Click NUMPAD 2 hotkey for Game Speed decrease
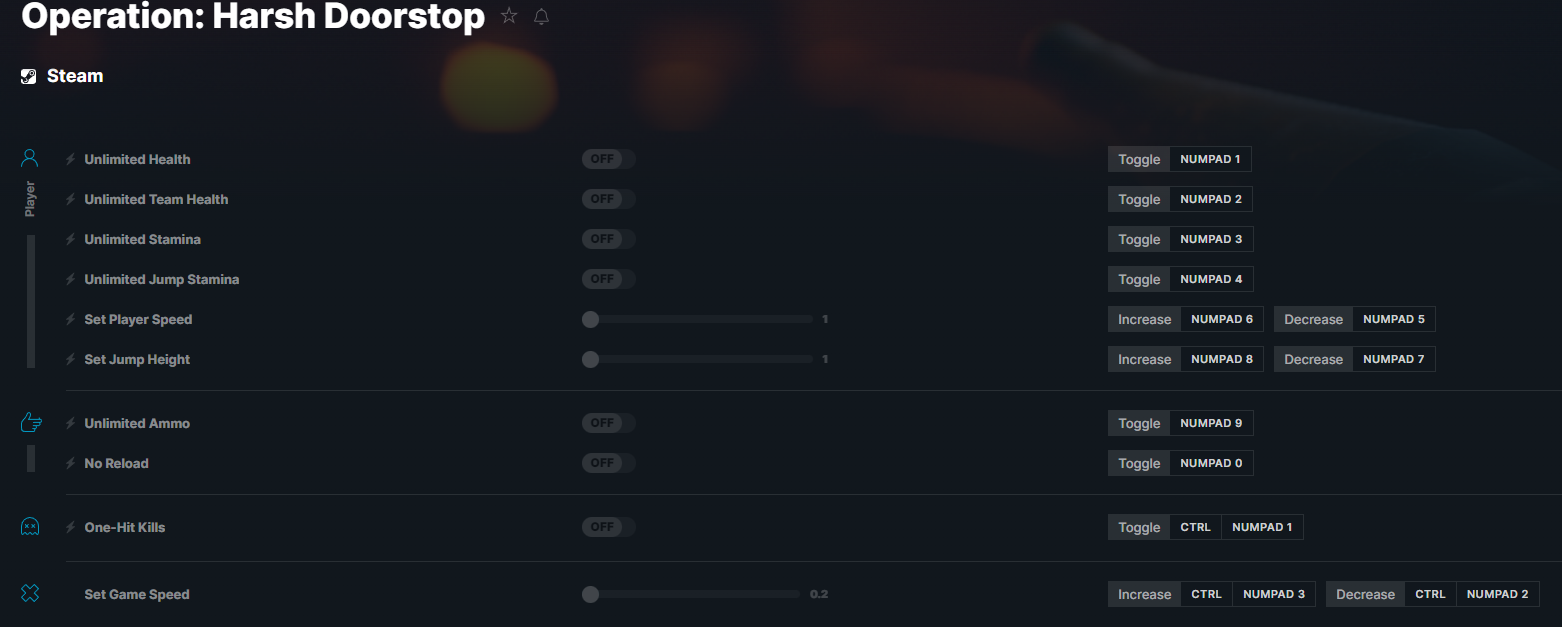1562x627 pixels. (x=1497, y=594)
